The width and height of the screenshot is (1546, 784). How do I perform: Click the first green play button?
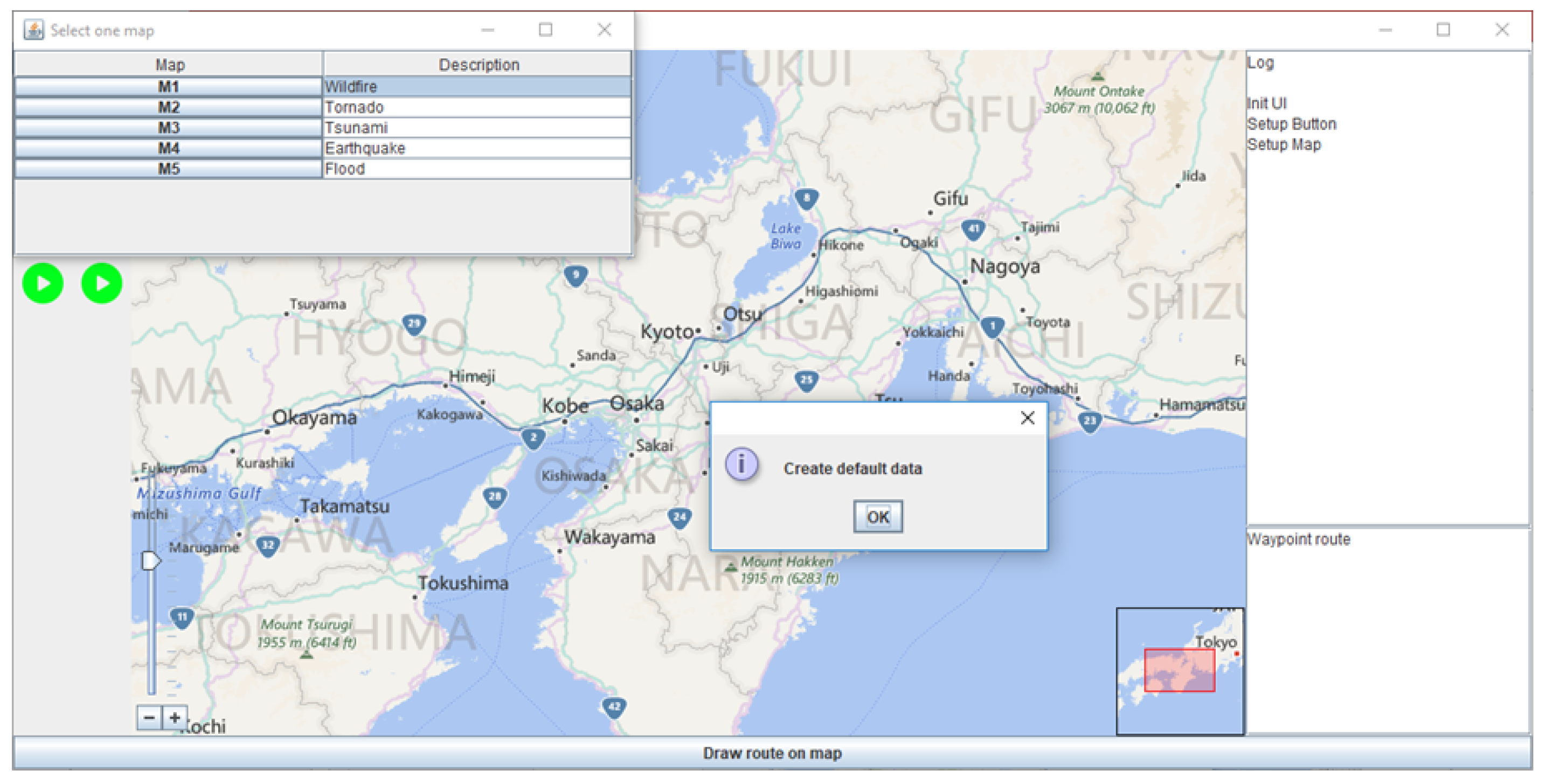coord(43,283)
